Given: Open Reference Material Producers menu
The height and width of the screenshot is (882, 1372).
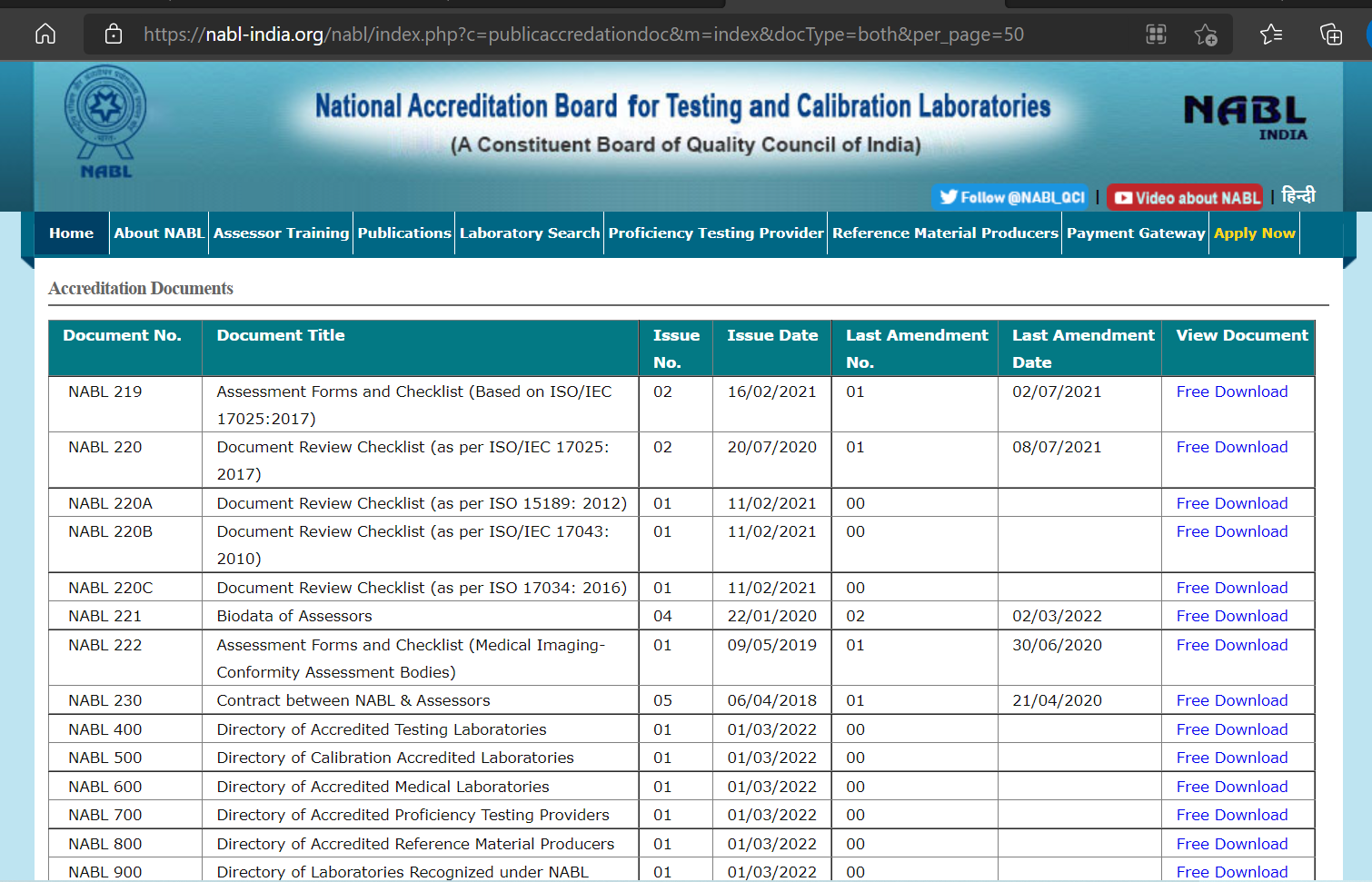Looking at the screenshot, I should point(945,233).
